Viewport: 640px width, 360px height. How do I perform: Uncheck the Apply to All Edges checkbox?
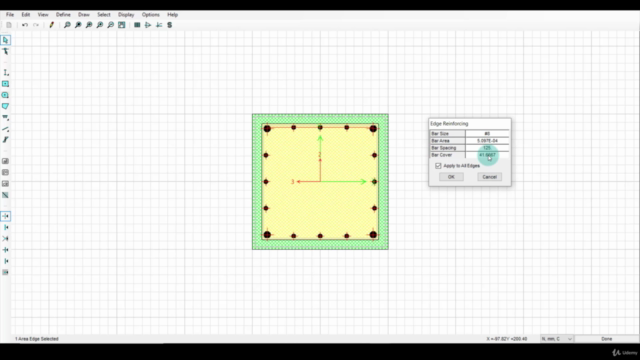[438, 166]
